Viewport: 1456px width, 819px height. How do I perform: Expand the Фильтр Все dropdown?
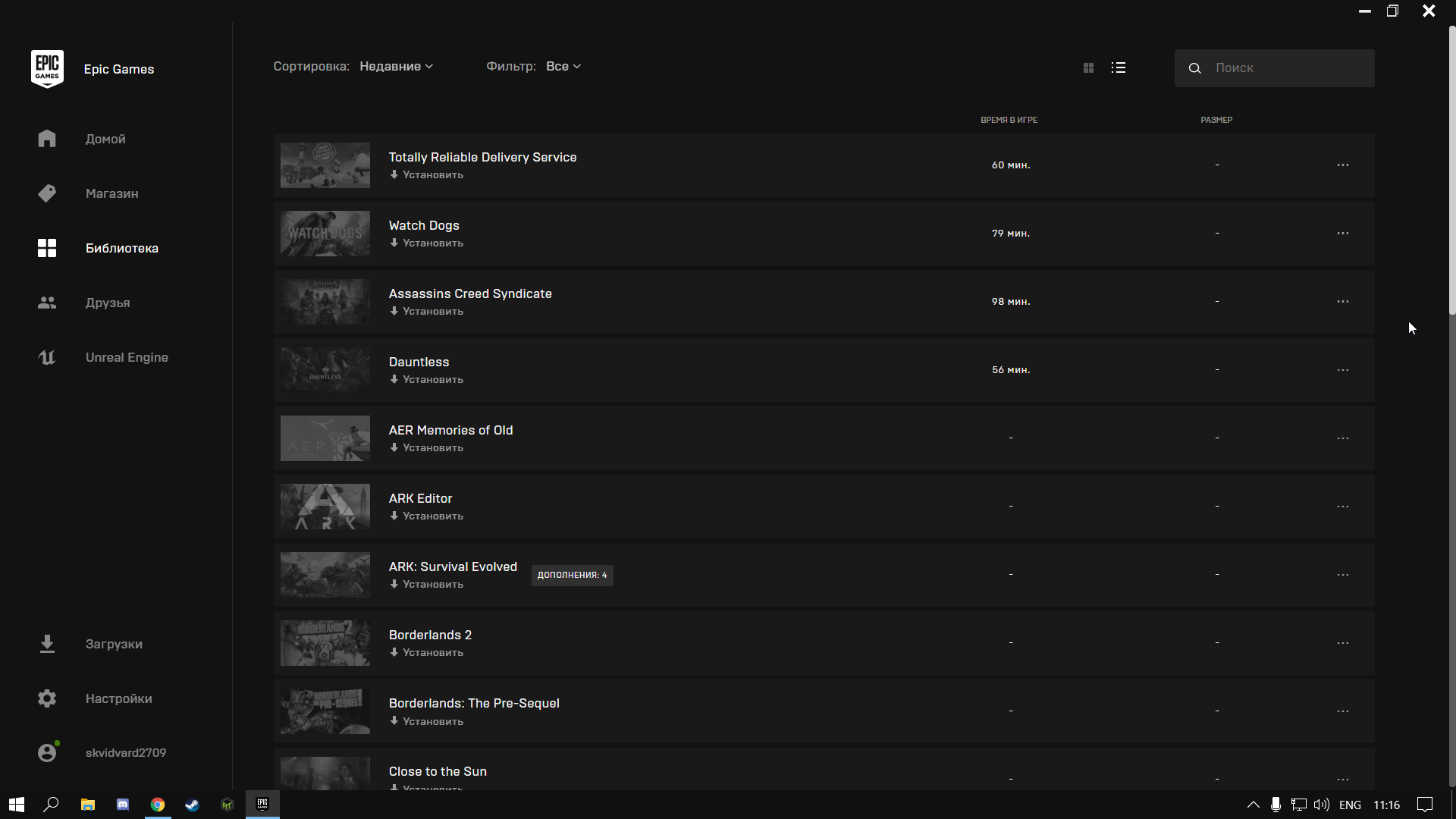[x=563, y=67]
